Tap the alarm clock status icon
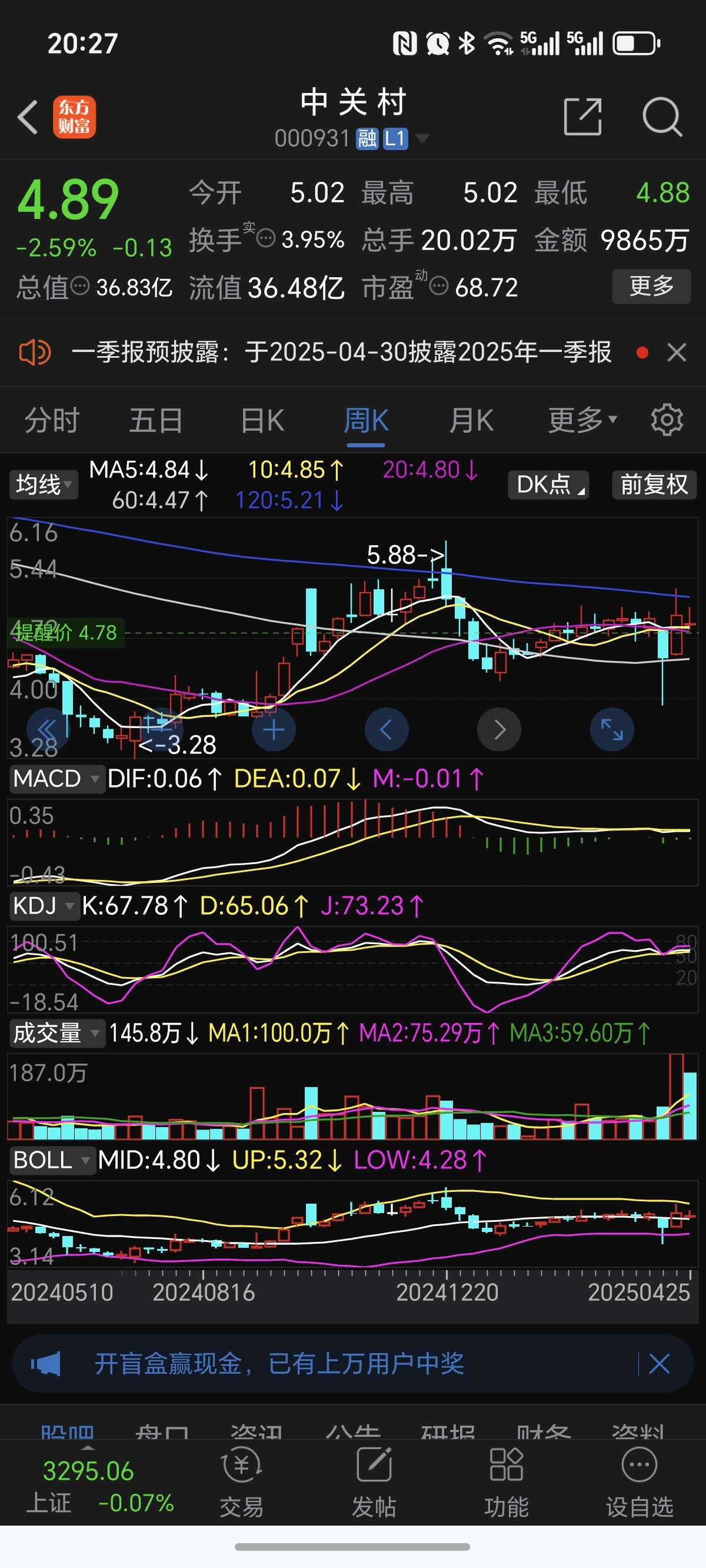Image resolution: width=706 pixels, height=1568 pixels. pos(438,43)
